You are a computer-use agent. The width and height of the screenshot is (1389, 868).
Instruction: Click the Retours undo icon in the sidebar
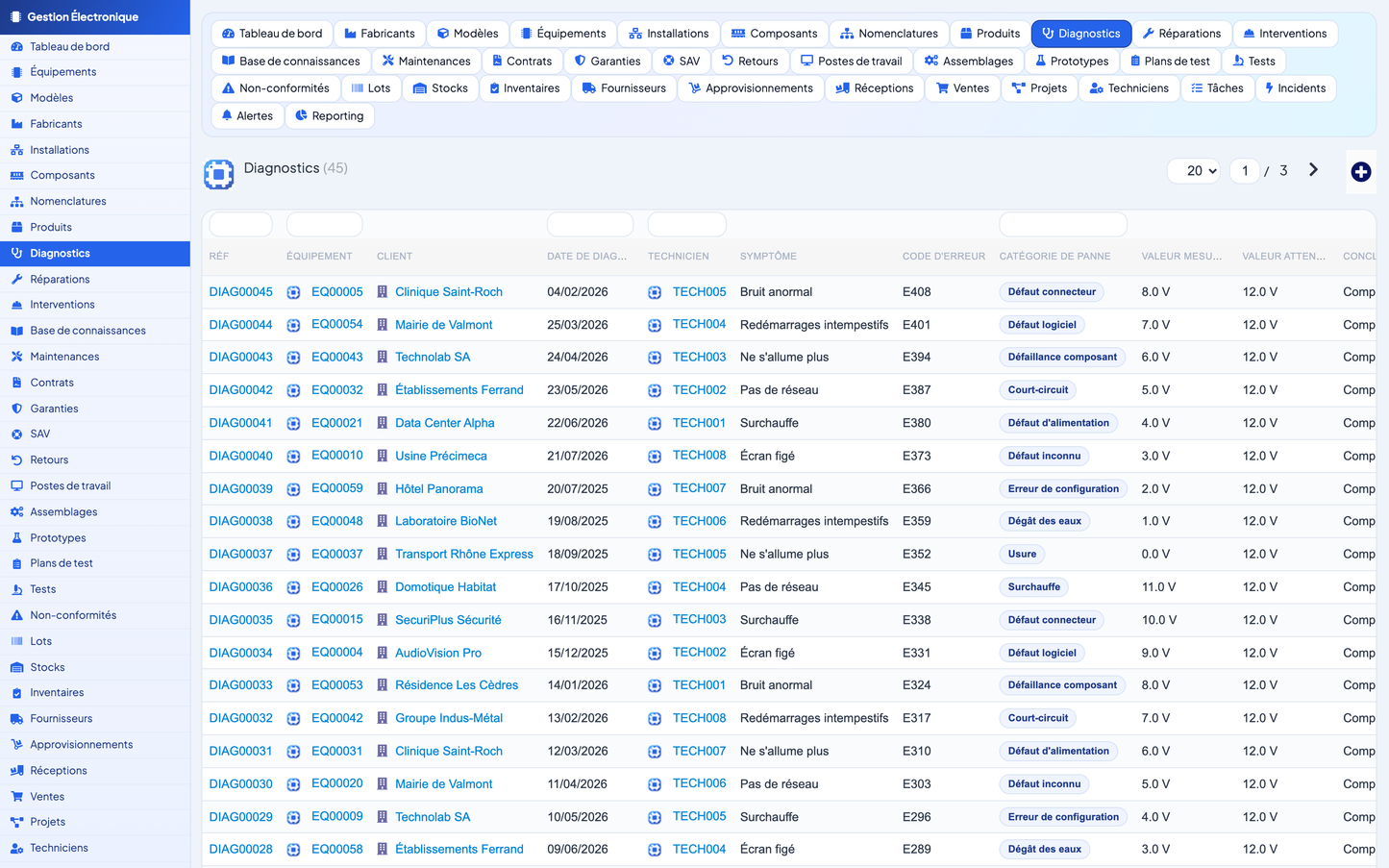[x=16, y=460]
